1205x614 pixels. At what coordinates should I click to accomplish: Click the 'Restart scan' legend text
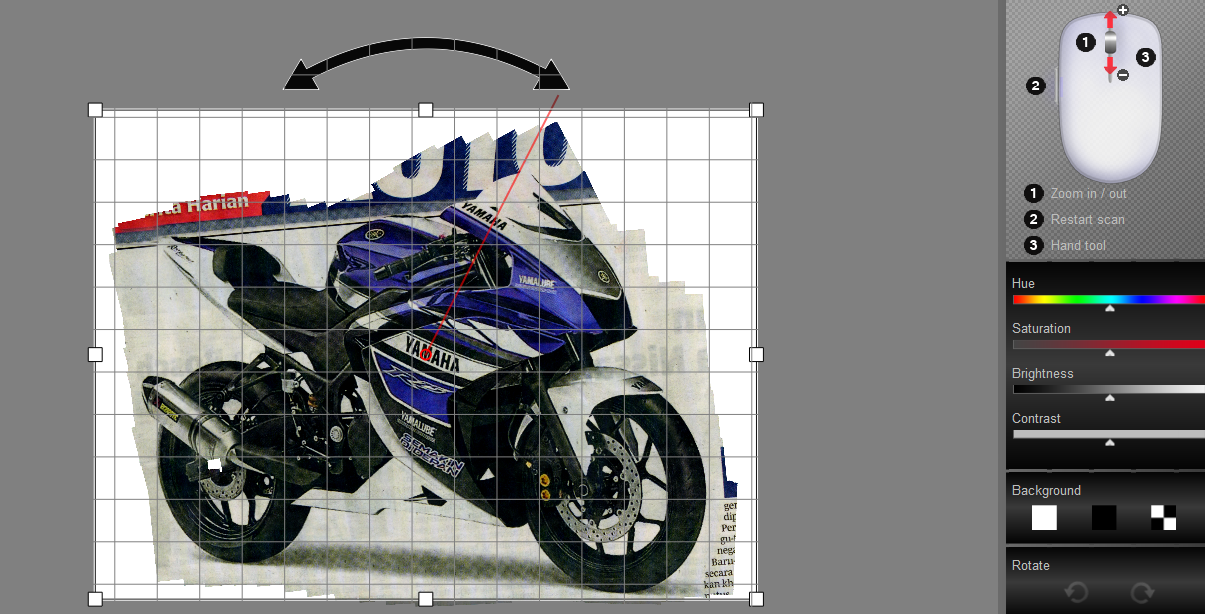click(x=1087, y=219)
